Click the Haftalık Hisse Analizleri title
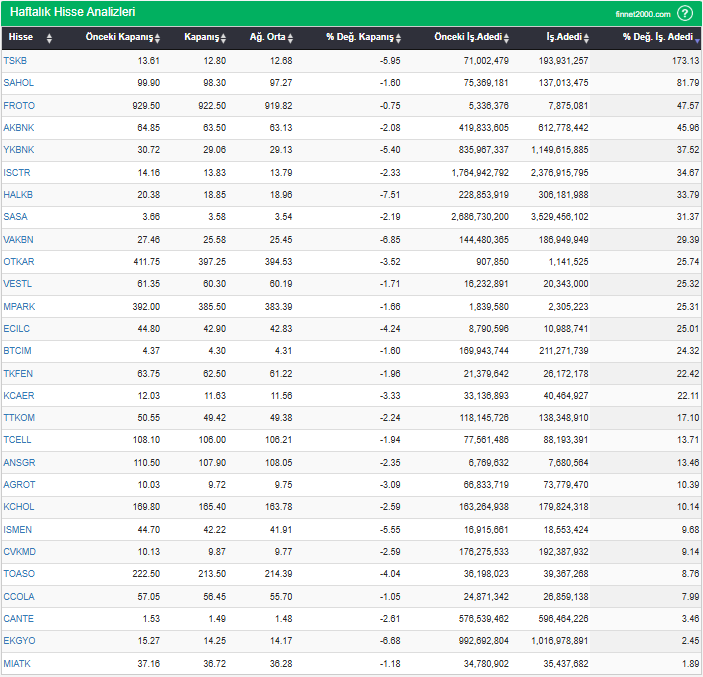The height and width of the screenshot is (677, 703). click(72, 12)
